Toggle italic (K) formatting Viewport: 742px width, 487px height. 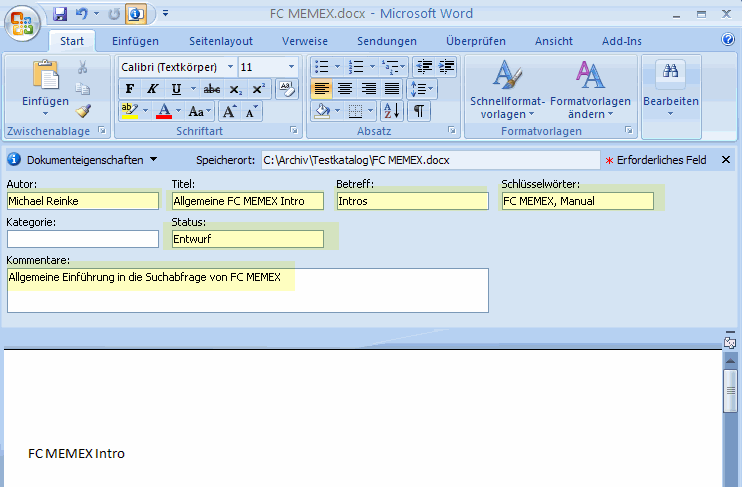tap(152, 89)
